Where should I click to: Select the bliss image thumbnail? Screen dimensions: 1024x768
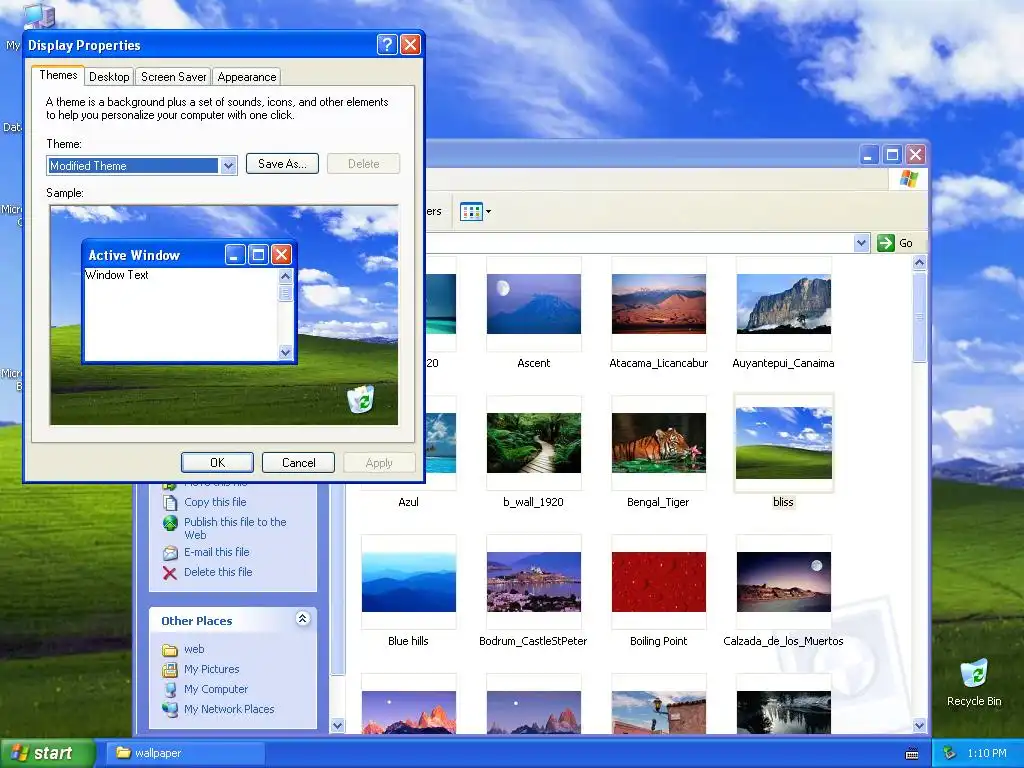(x=784, y=443)
